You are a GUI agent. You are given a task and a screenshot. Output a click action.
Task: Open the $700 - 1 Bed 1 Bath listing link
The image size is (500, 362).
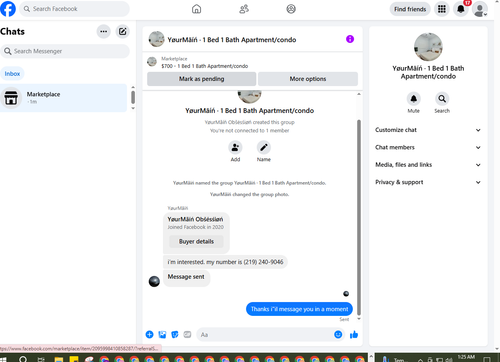pos(204,66)
